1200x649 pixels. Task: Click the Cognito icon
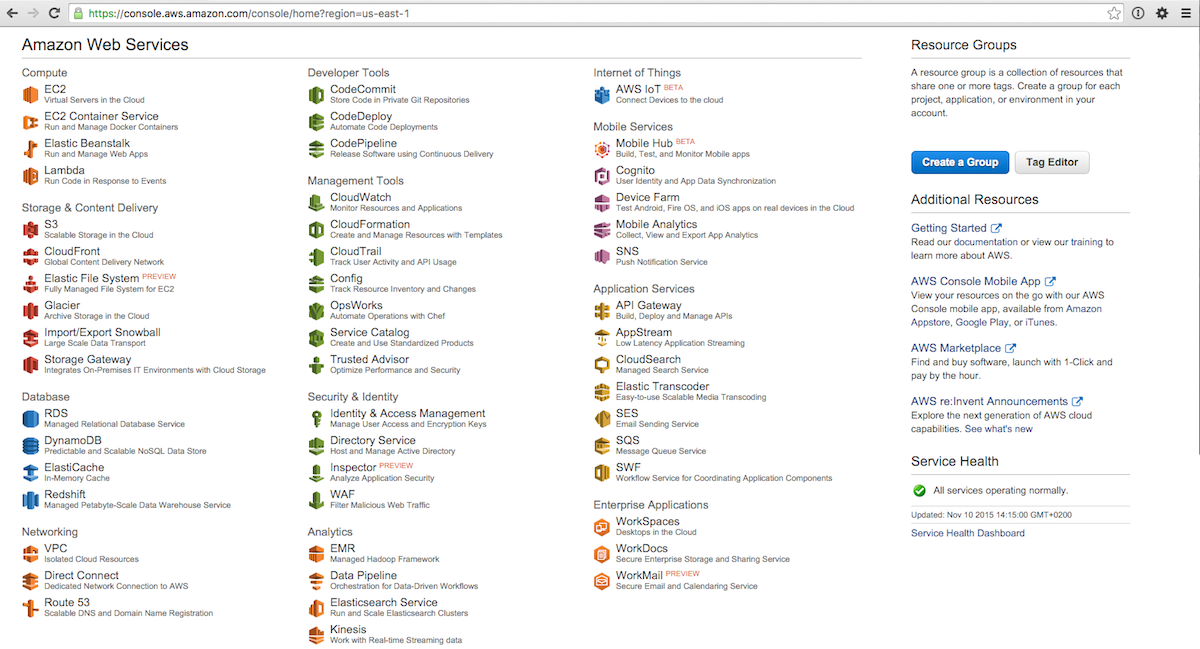[x=602, y=176]
